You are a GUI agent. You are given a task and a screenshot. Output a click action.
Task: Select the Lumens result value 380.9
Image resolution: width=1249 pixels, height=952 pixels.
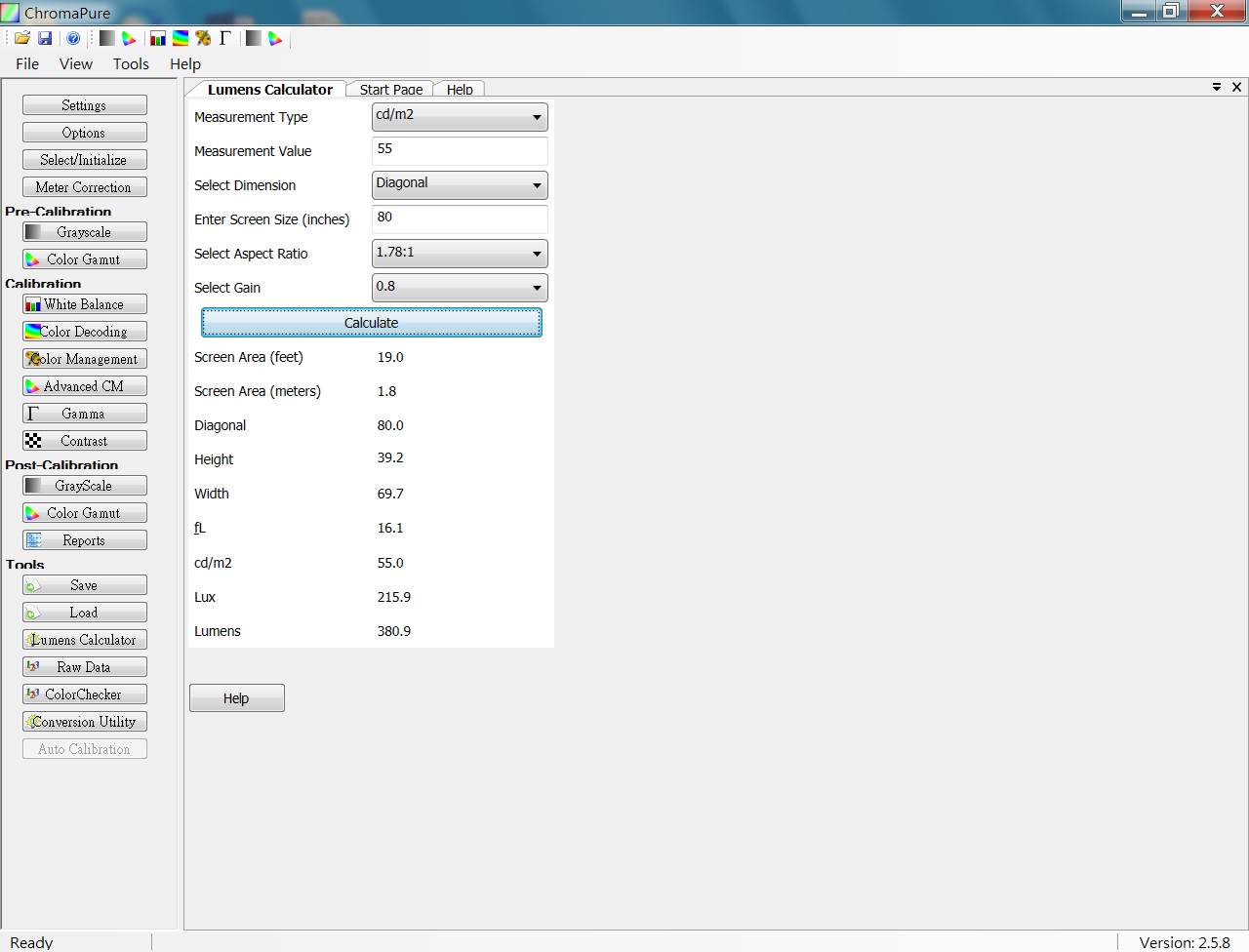click(x=394, y=631)
